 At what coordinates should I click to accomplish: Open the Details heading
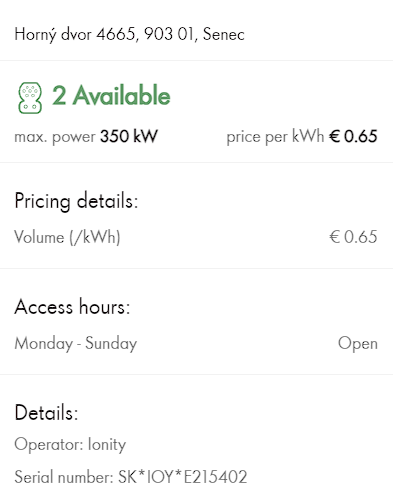[x=46, y=413]
